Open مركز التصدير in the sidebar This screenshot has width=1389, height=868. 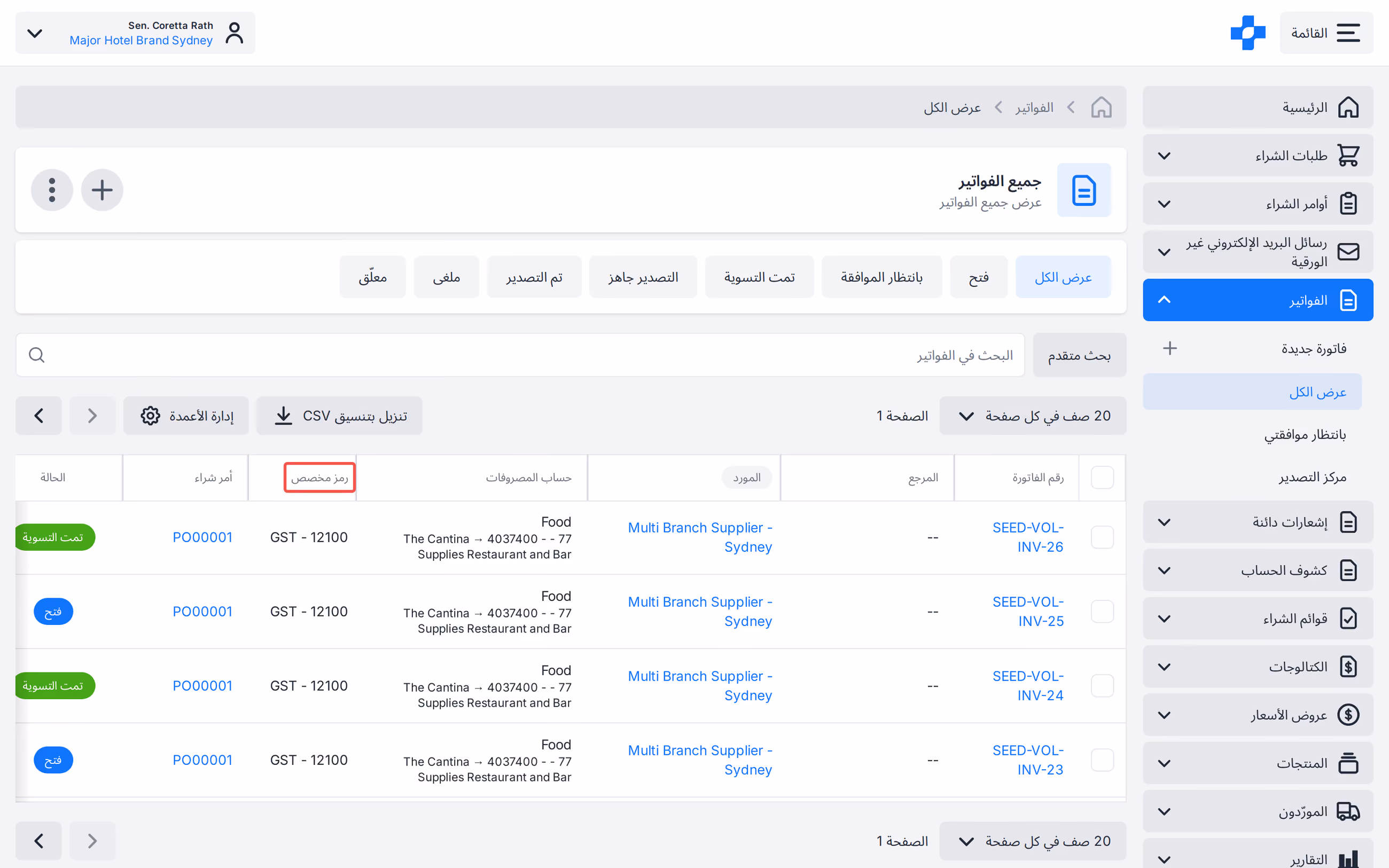(1312, 478)
